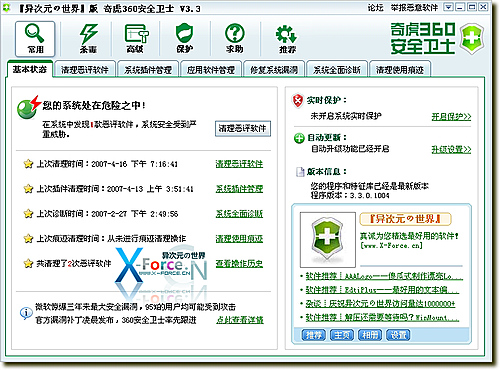Click the green plus icon beside 自动更新
The image size is (500, 370).
299,138
